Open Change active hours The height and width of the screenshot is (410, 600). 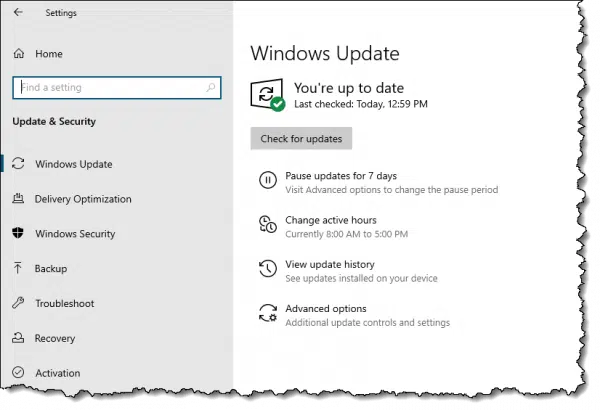point(331,221)
